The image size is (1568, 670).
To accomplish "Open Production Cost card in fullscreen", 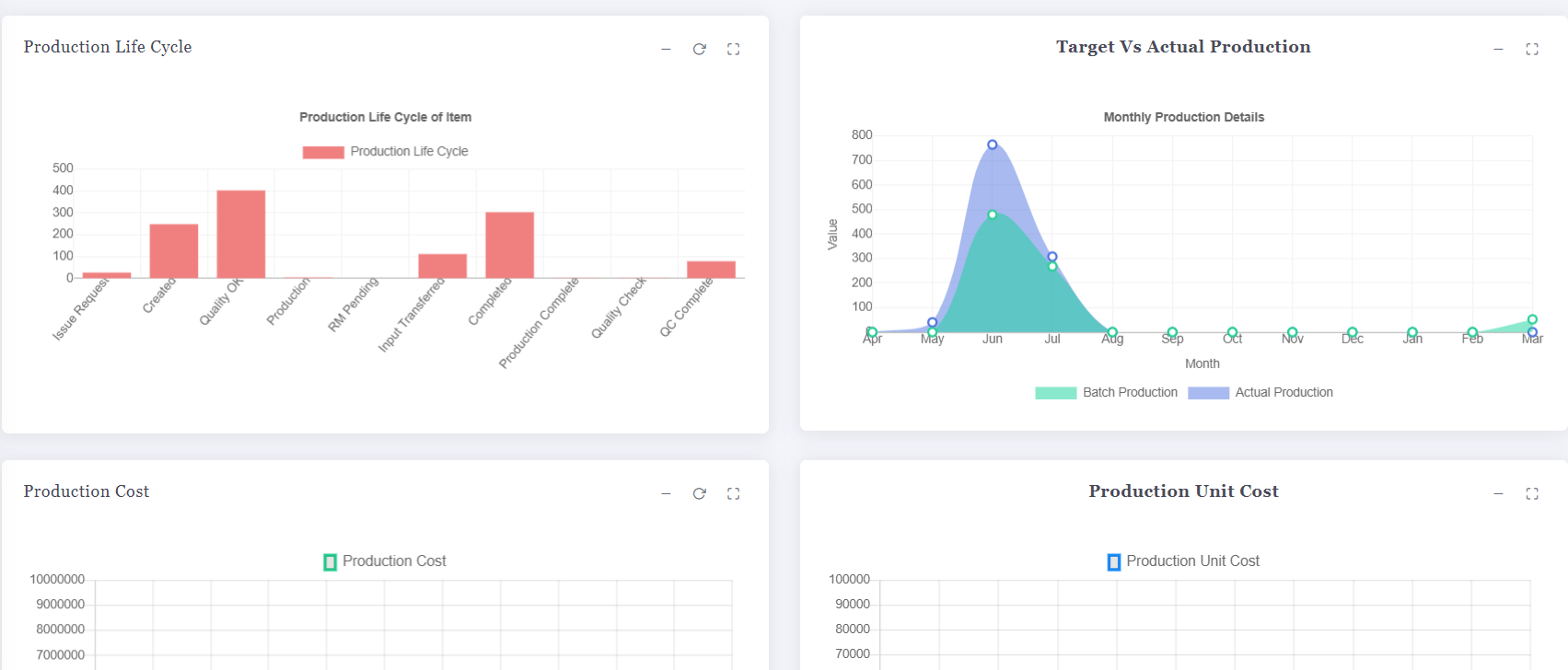I will (733, 493).
